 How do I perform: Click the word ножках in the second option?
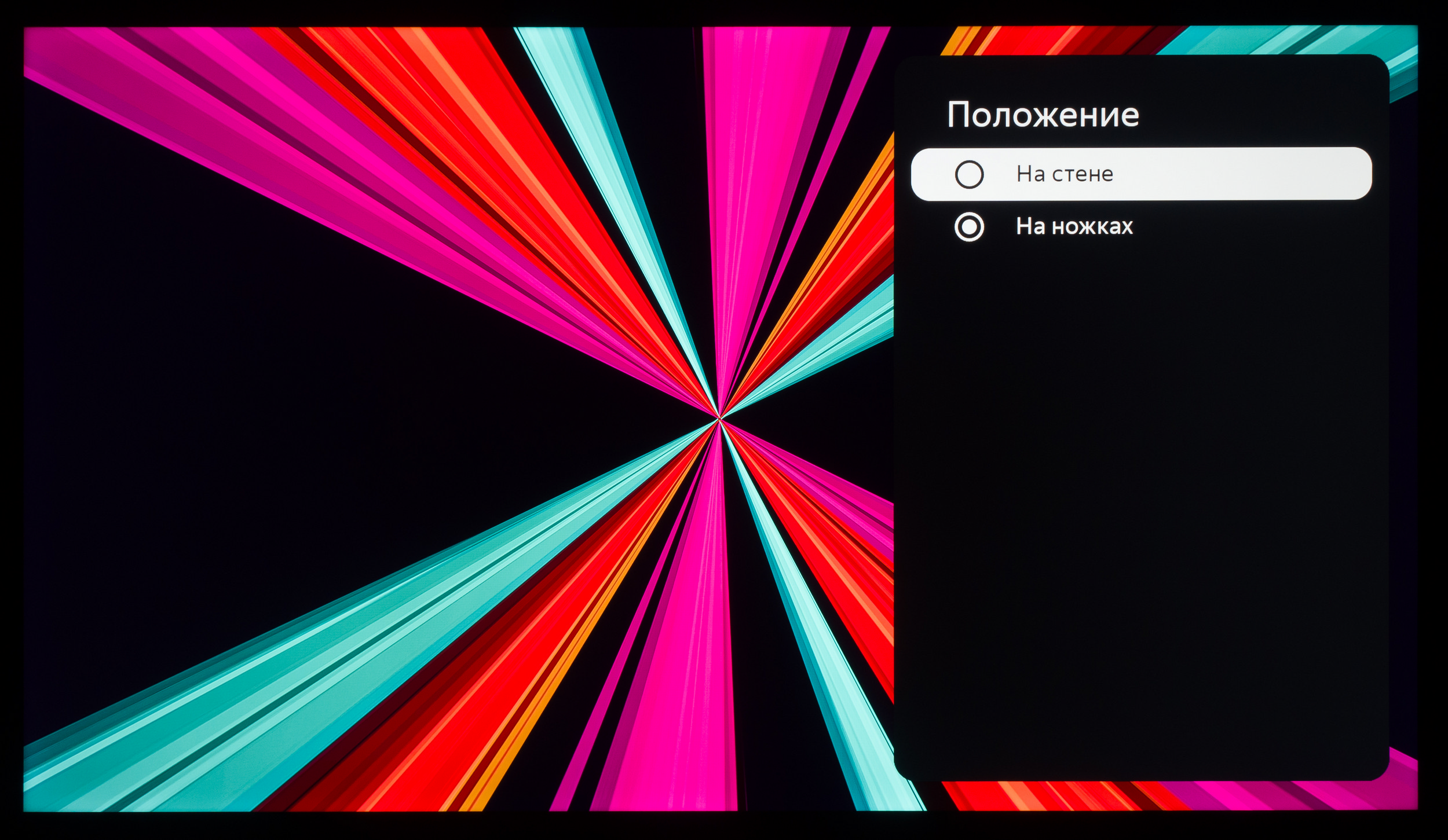point(1092,226)
